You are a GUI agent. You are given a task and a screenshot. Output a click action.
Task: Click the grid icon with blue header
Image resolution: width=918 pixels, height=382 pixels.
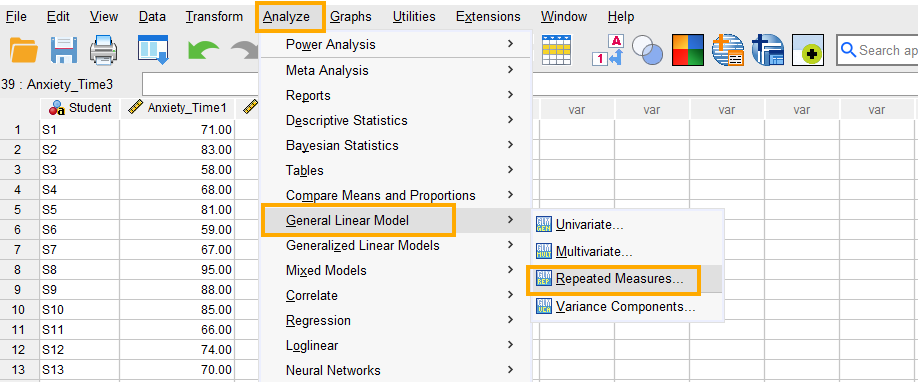(557, 50)
